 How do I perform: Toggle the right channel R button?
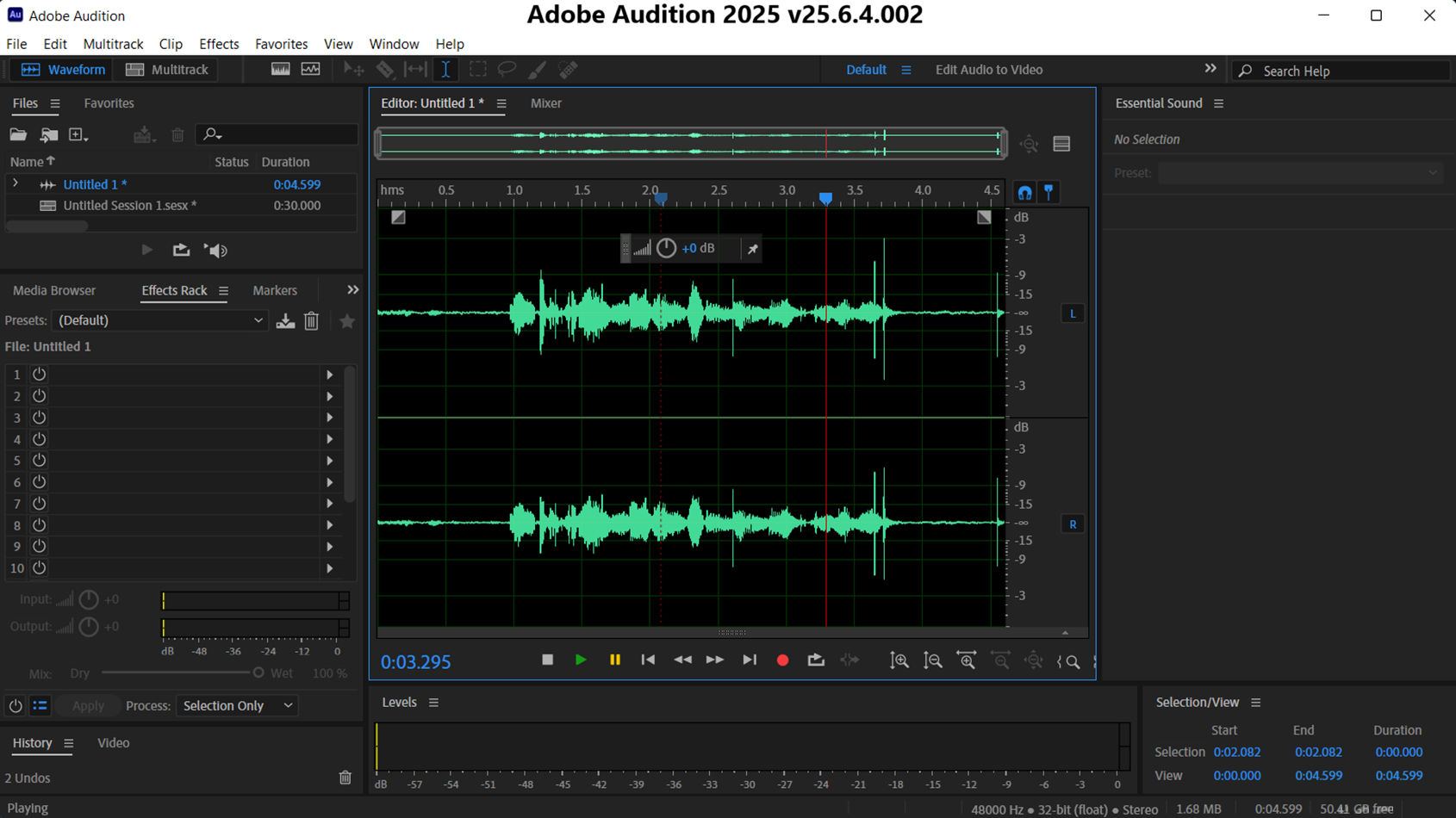(x=1073, y=524)
